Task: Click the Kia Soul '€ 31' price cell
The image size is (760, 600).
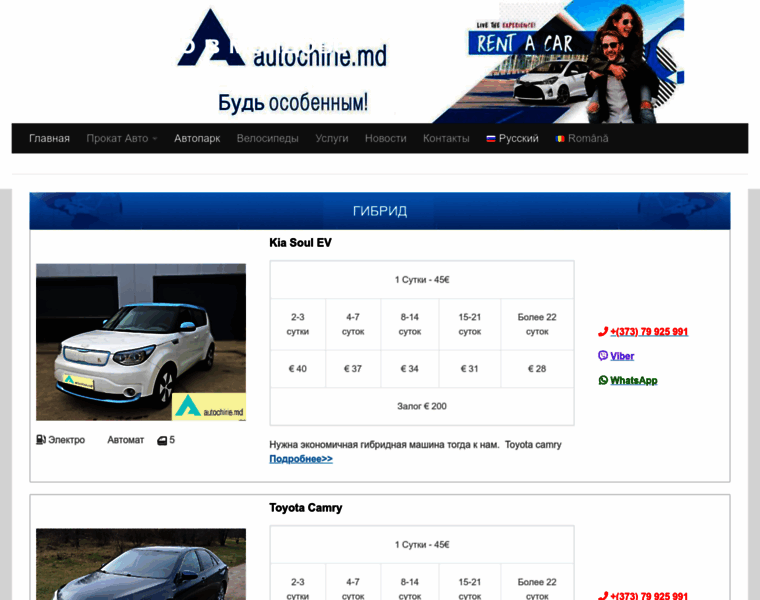Action: coord(469,369)
